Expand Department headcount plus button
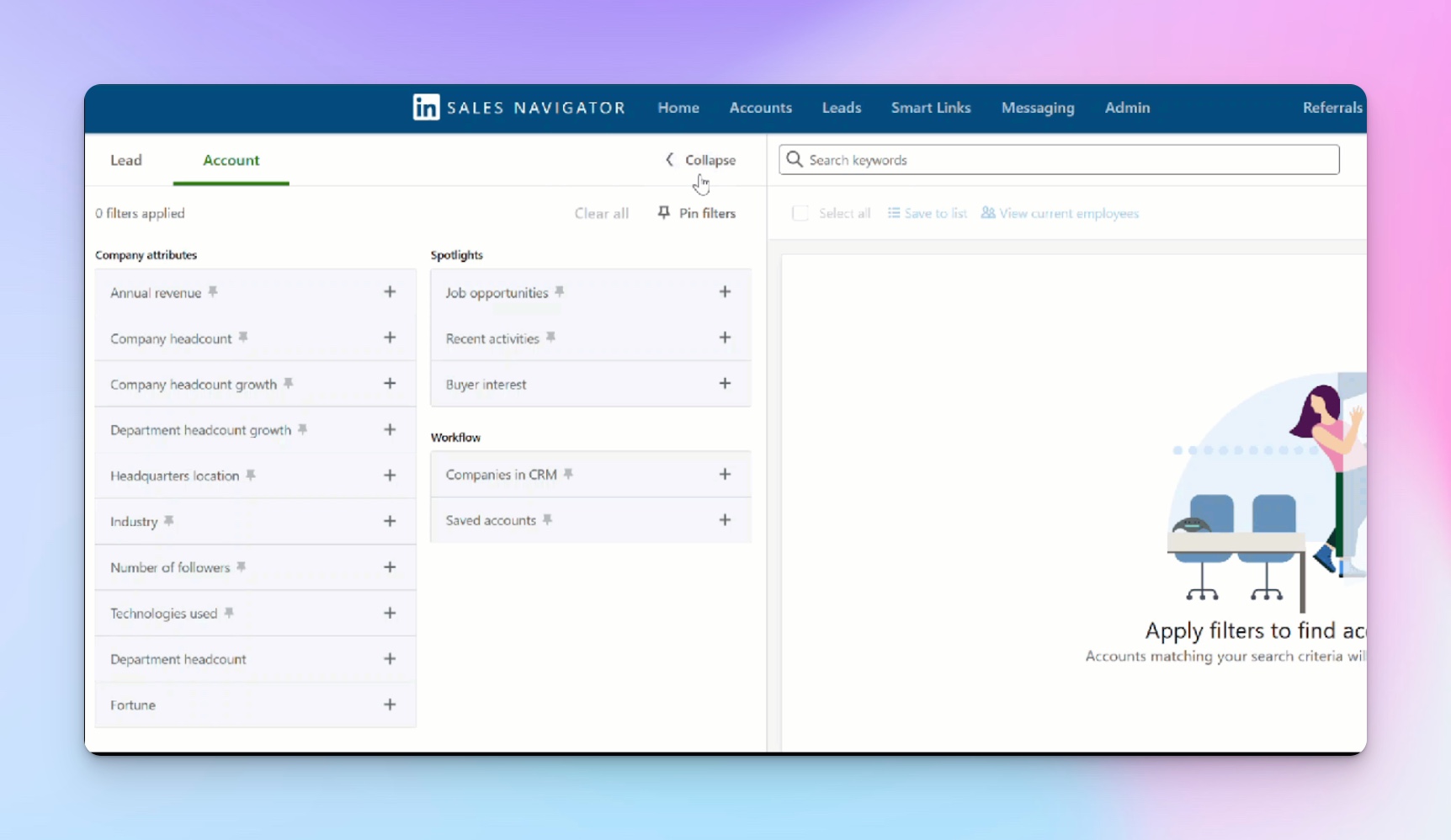The width and height of the screenshot is (1451, 840). point(390,658)
